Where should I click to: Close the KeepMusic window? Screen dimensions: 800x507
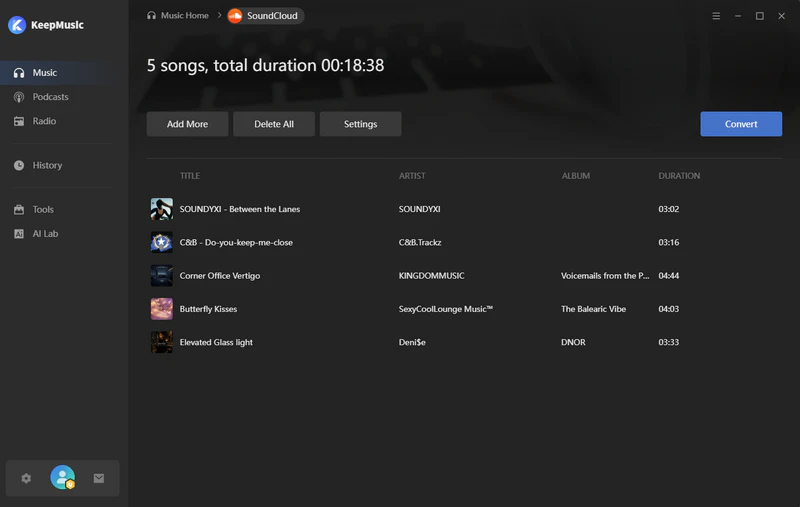point(782,16)
